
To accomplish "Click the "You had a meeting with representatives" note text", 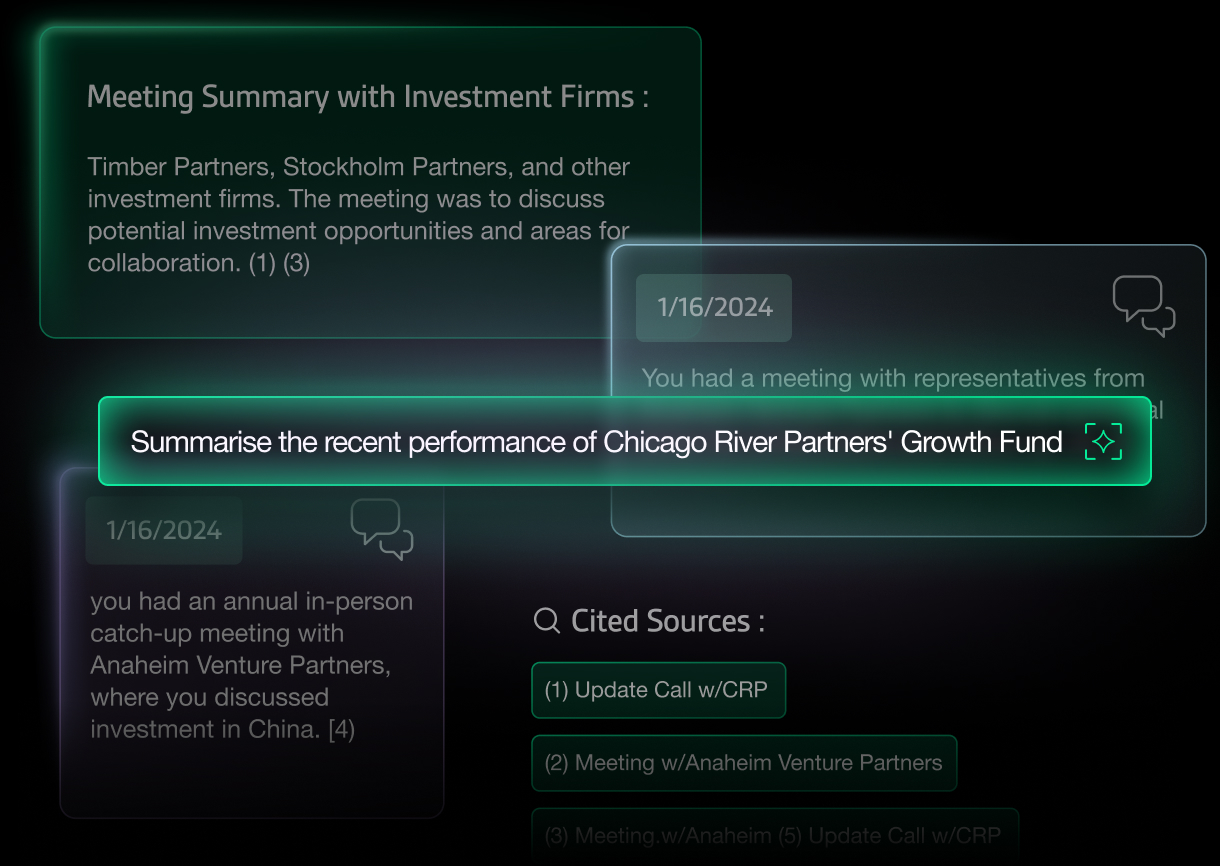I will coord(892,378).
